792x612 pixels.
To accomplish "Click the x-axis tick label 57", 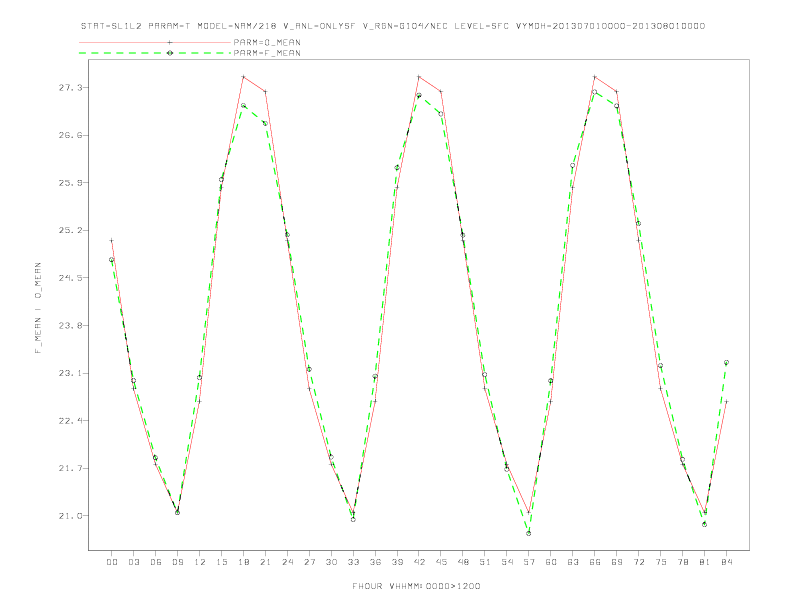I will coord(529,562).
